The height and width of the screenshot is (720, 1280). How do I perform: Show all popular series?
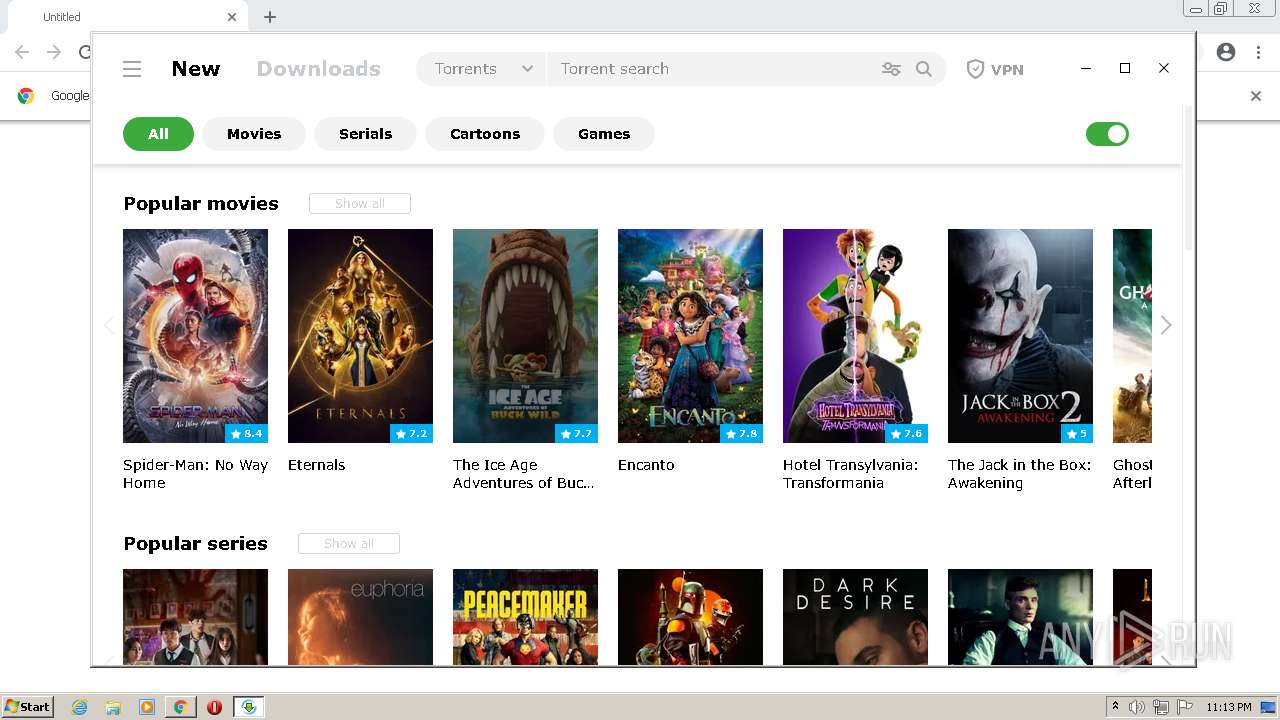(x=349, y=543)
